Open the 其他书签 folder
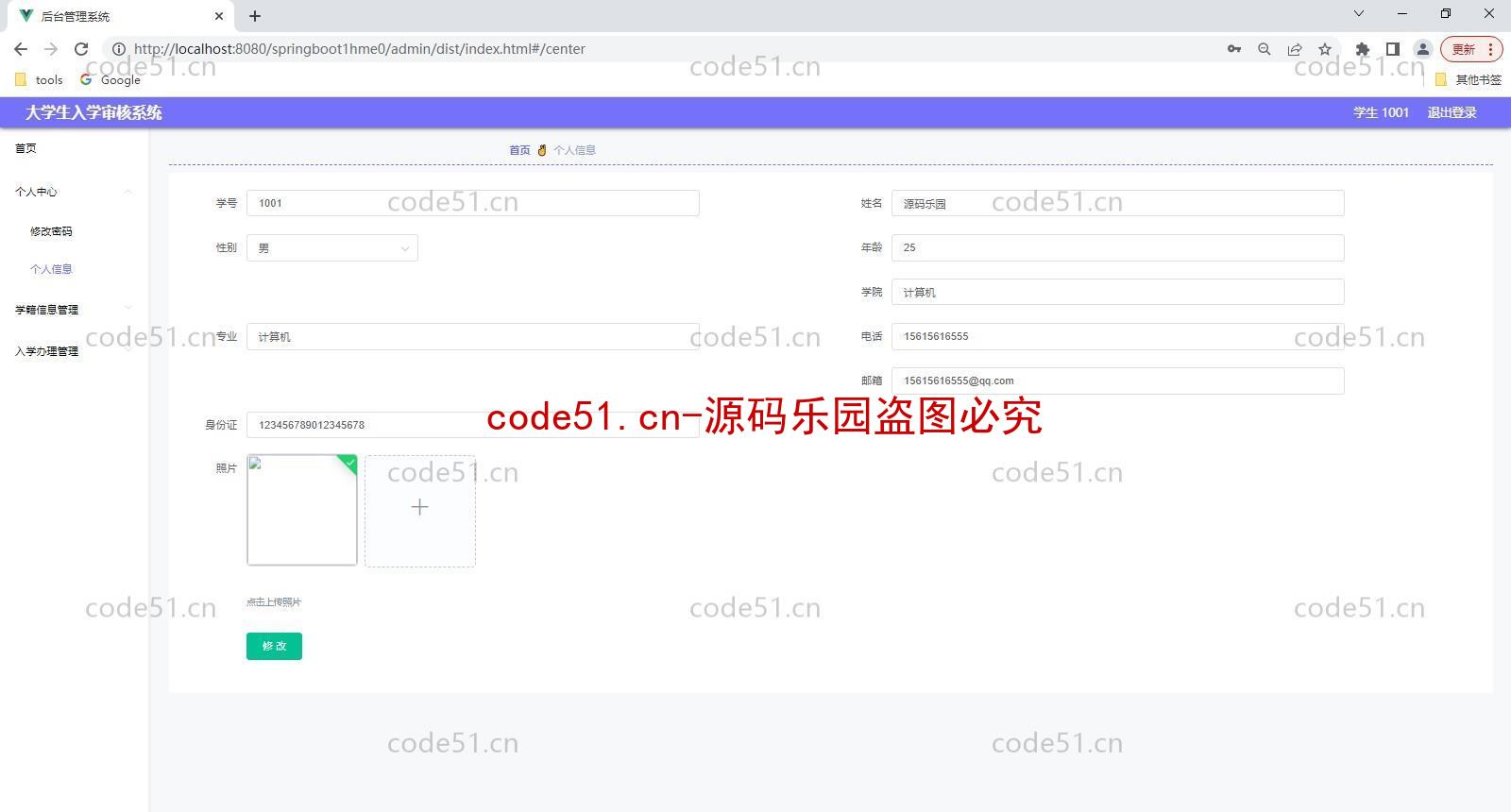Viewport: 1511px width, 812px height. (1469, 80)
